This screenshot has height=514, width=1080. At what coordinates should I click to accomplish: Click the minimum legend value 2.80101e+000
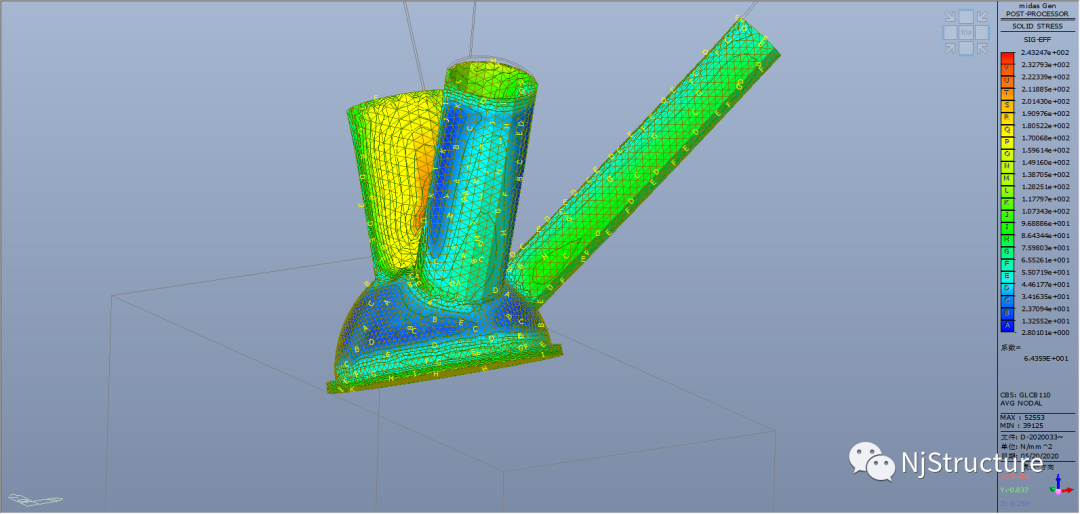pos(1046,333)
